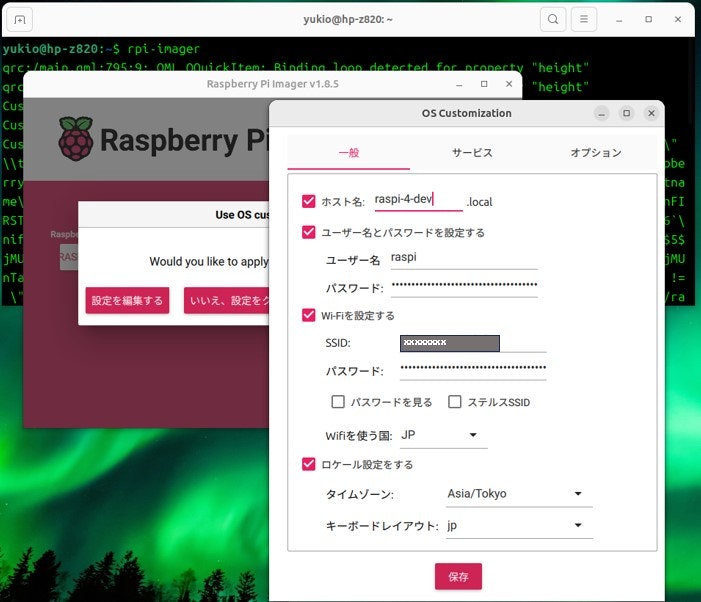Click the 設定を編集する button
The image size is (701, 602).
click(x=127, y=300)
